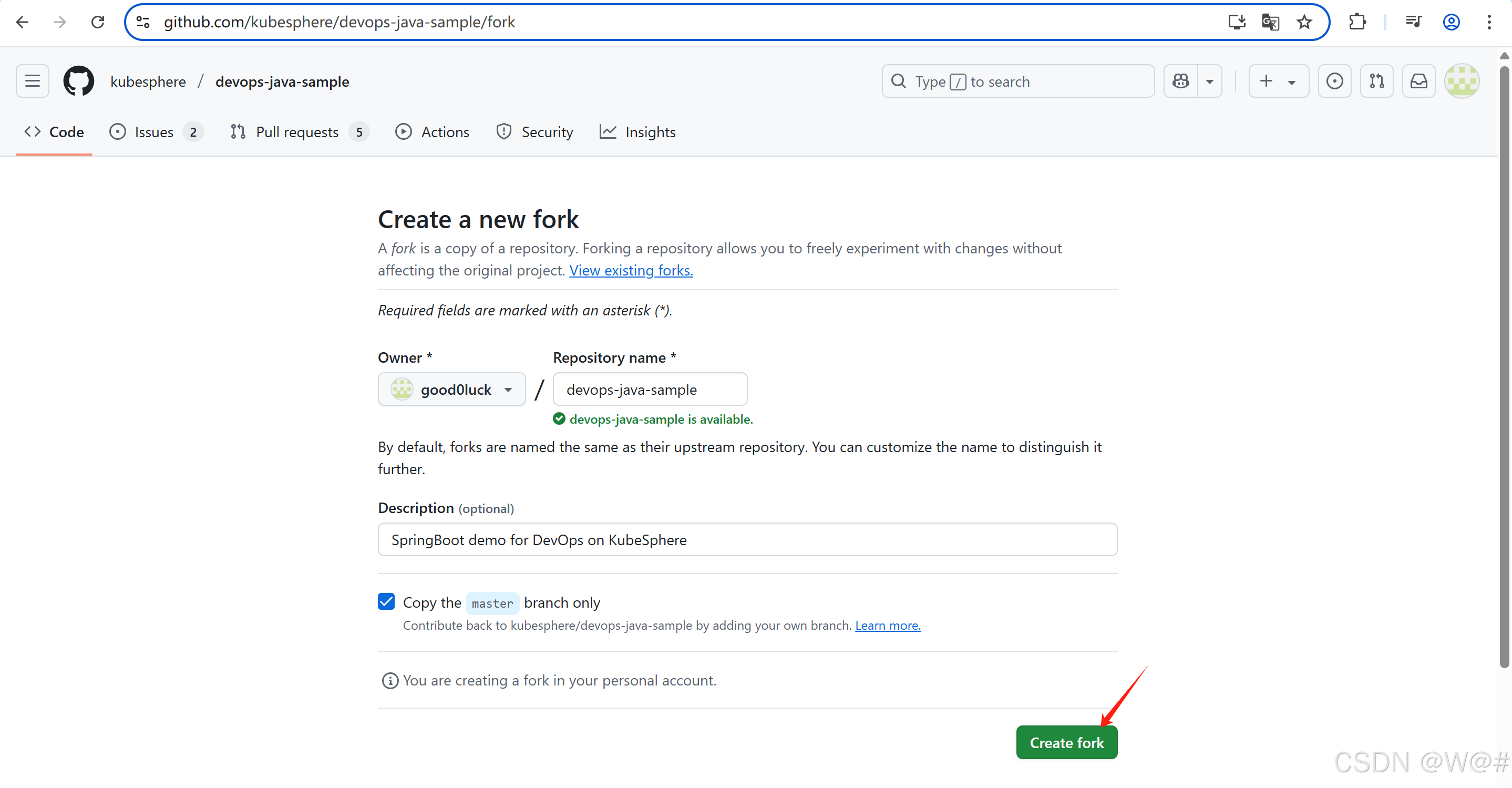This screenshot has height=788, width=1512.
Task: Switch to the Issues tab
Action: (x=156, y=132)
